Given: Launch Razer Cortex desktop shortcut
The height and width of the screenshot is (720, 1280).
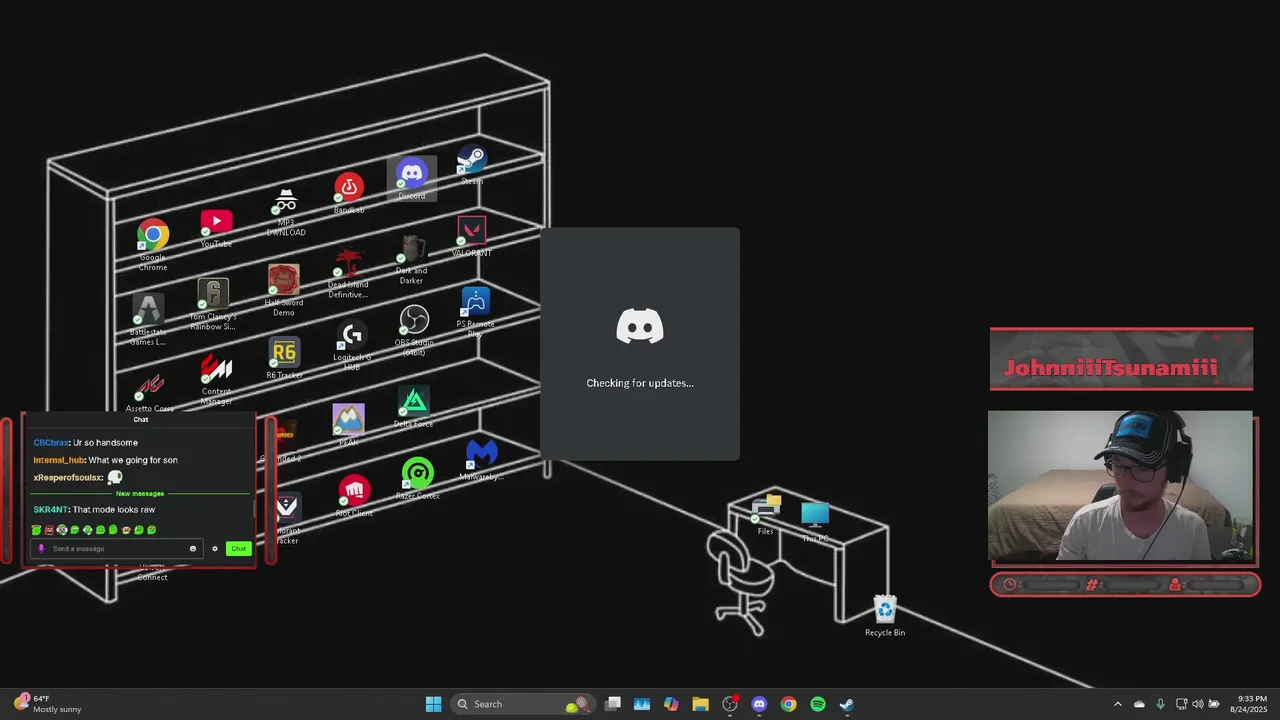Looking at the screenshot, I should pyautogui.click(x=418, y=478).
